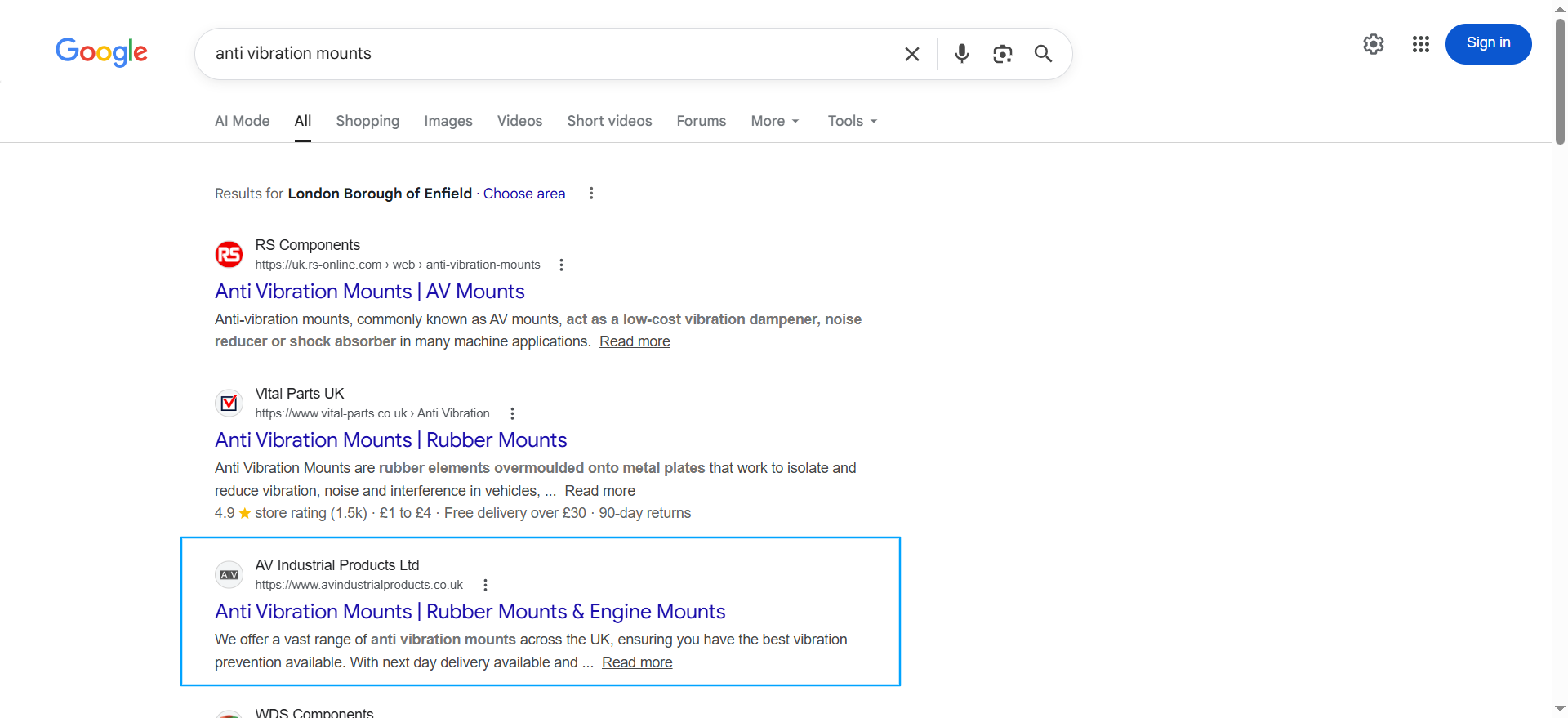Image resolution: width=1568 pixels, height=718 pixels.
Task: Switch to the AI Mode tab
Action: (x=243, y=121)
